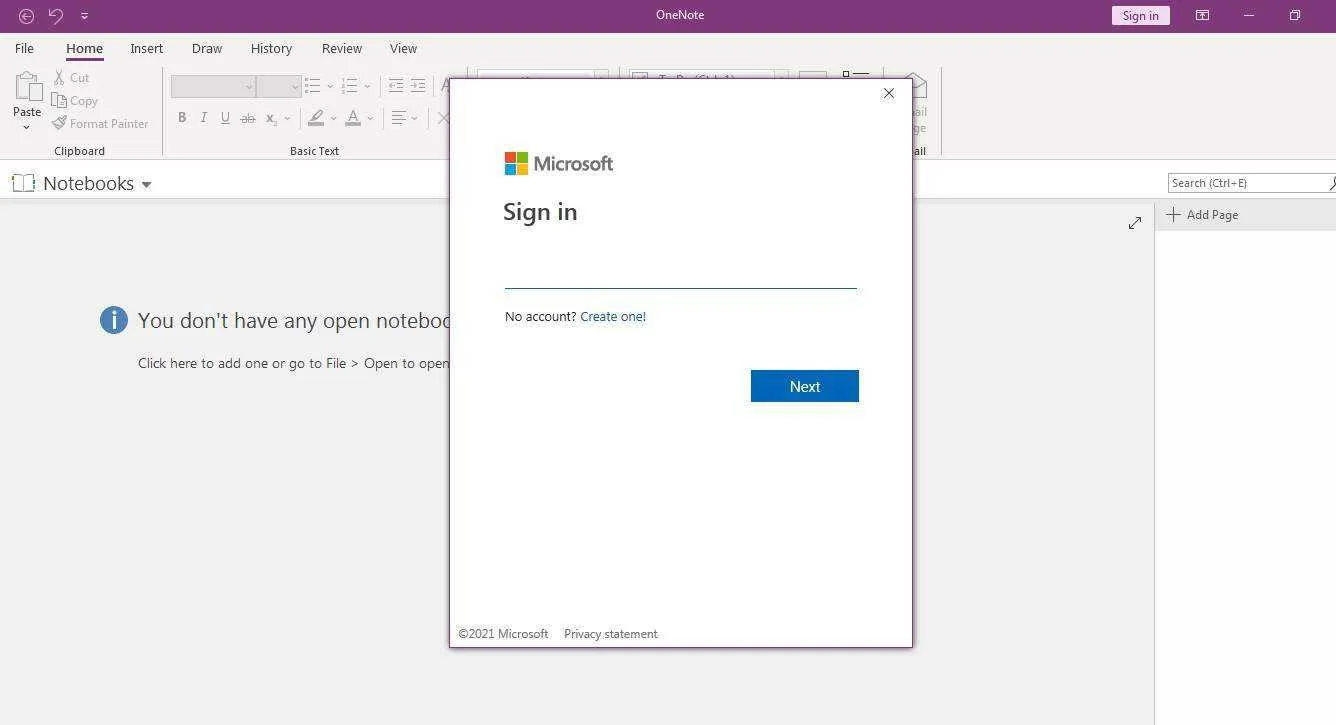The image size is (1336, 725).
Task: Click the Cut scissors icon
Action: 59,77
